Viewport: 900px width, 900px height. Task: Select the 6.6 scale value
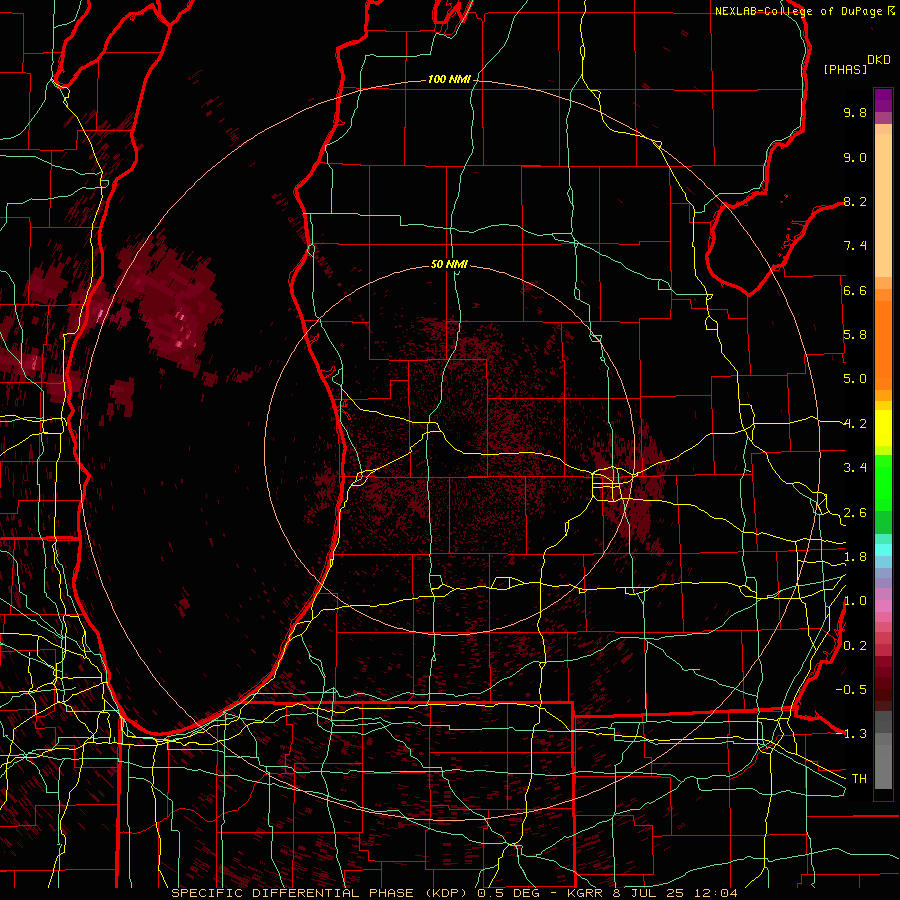click(x=855, y=290)
